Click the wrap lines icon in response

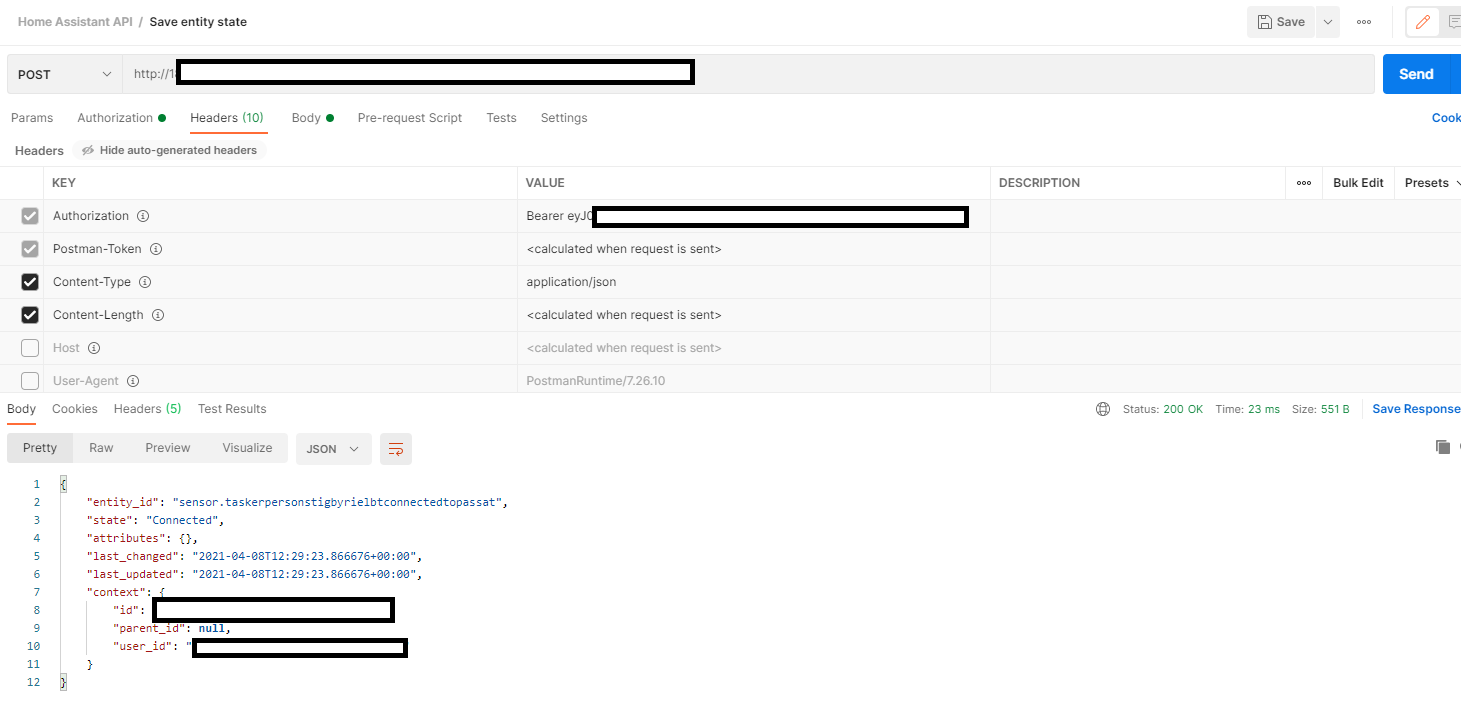[x=396, y=449]
